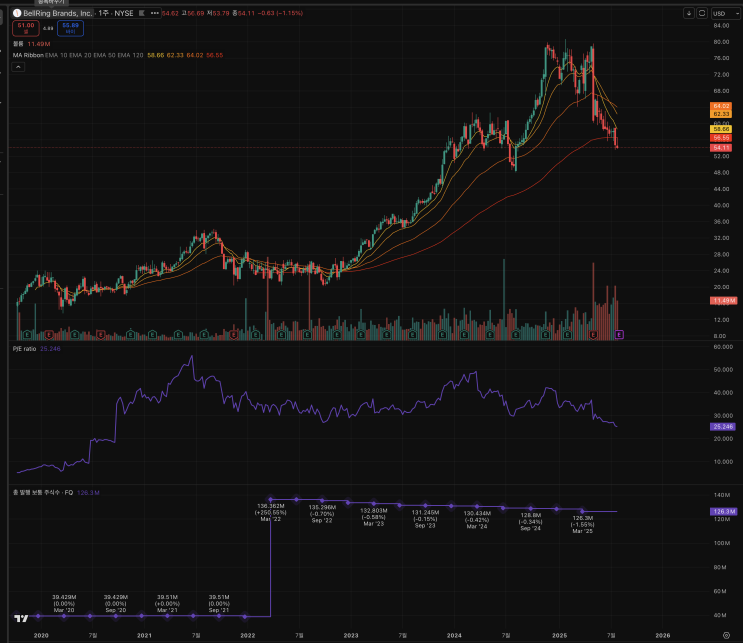Click the NYSE exchange label in the legend

(x=124, y=13)
